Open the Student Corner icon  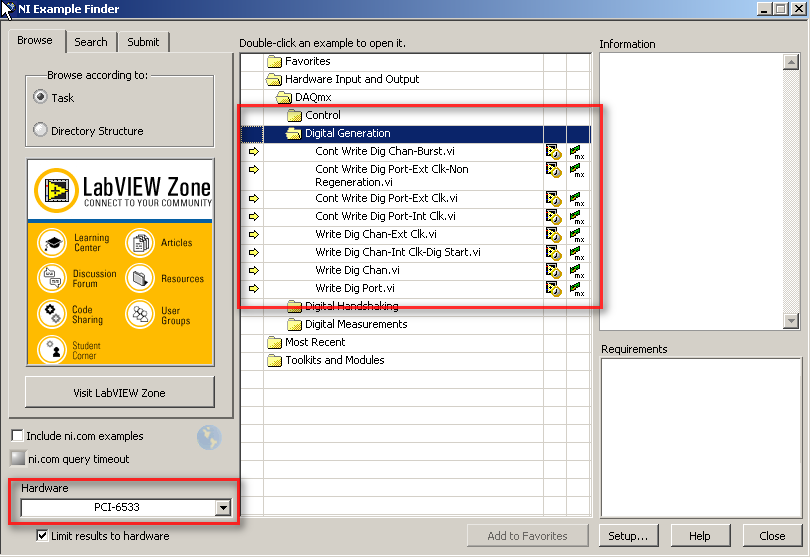click(x=52, y=350)
